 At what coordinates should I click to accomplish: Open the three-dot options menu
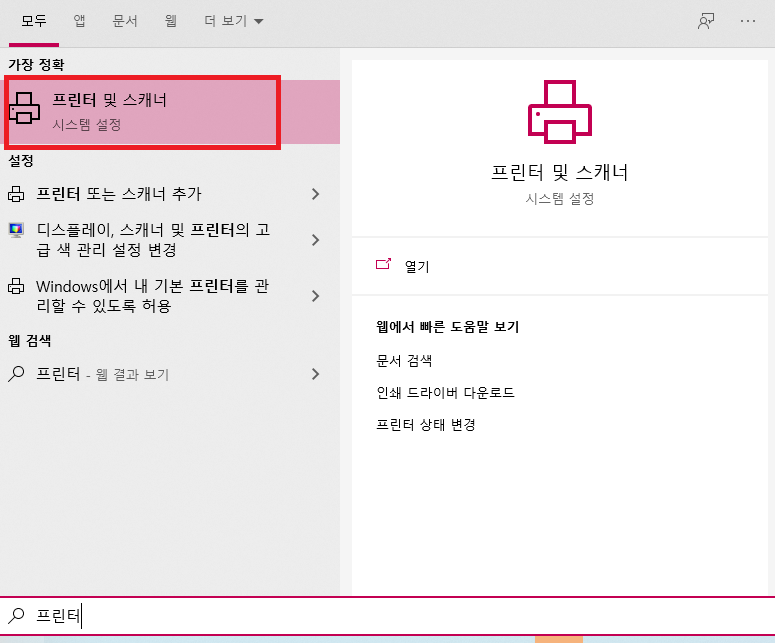click(748, 21)
